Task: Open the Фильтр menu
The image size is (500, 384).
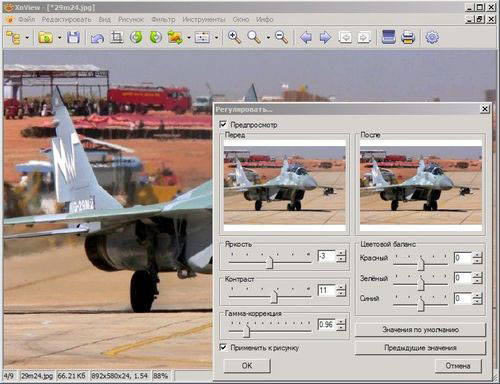Action: 163,19
